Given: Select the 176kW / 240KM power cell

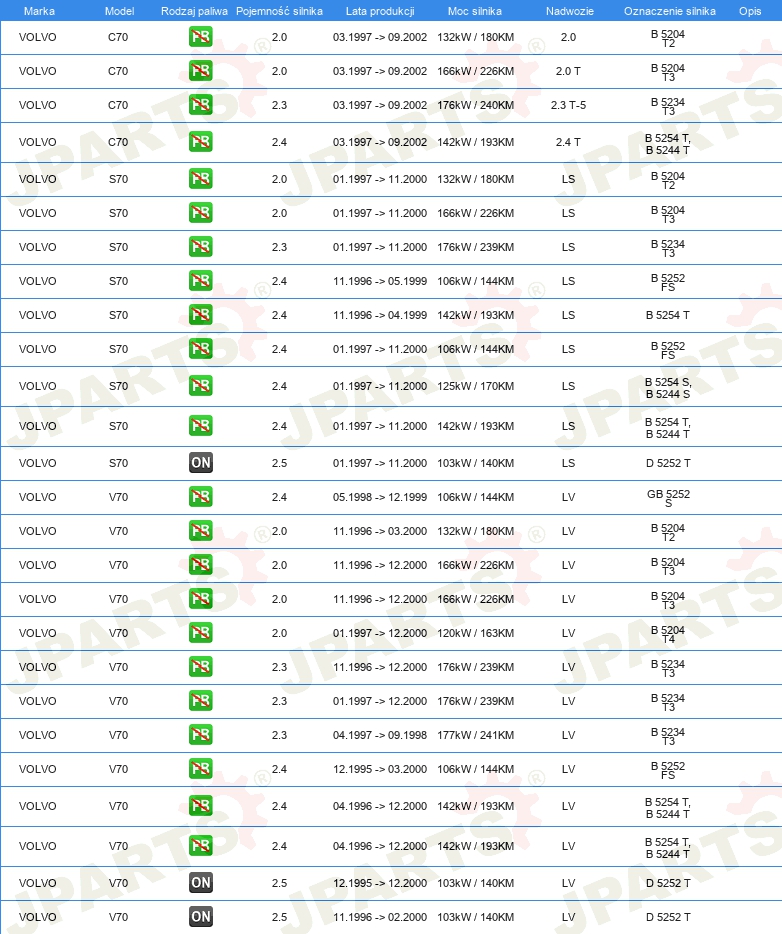Looking at the screenshot, I should (475, 105).
